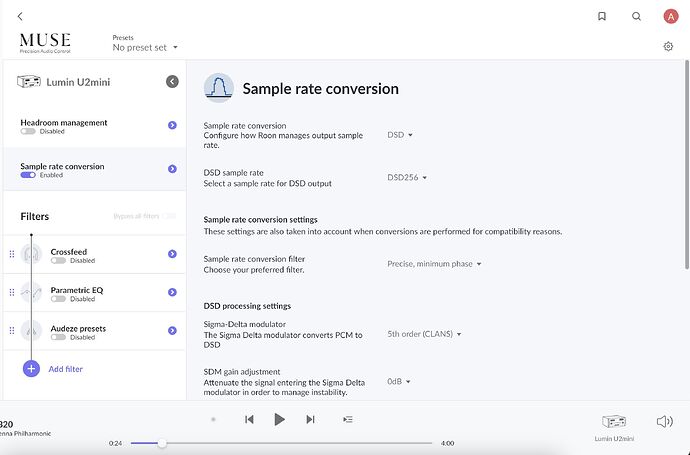Open Audeze presets settings arrow
The image size is (690, 455).
[x=172, y=330]
